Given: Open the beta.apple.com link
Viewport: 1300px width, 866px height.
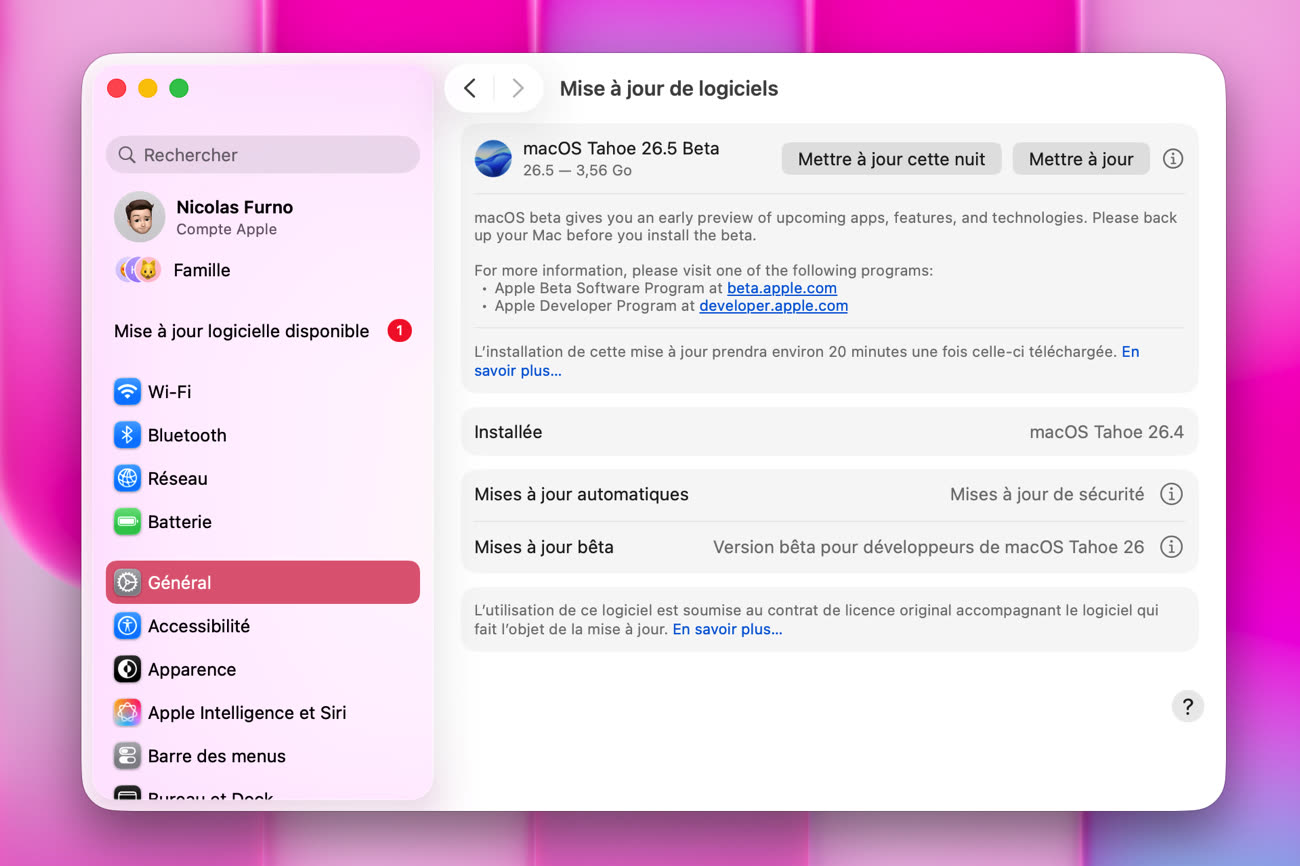Looking at the screenshot, I should 781,288.
